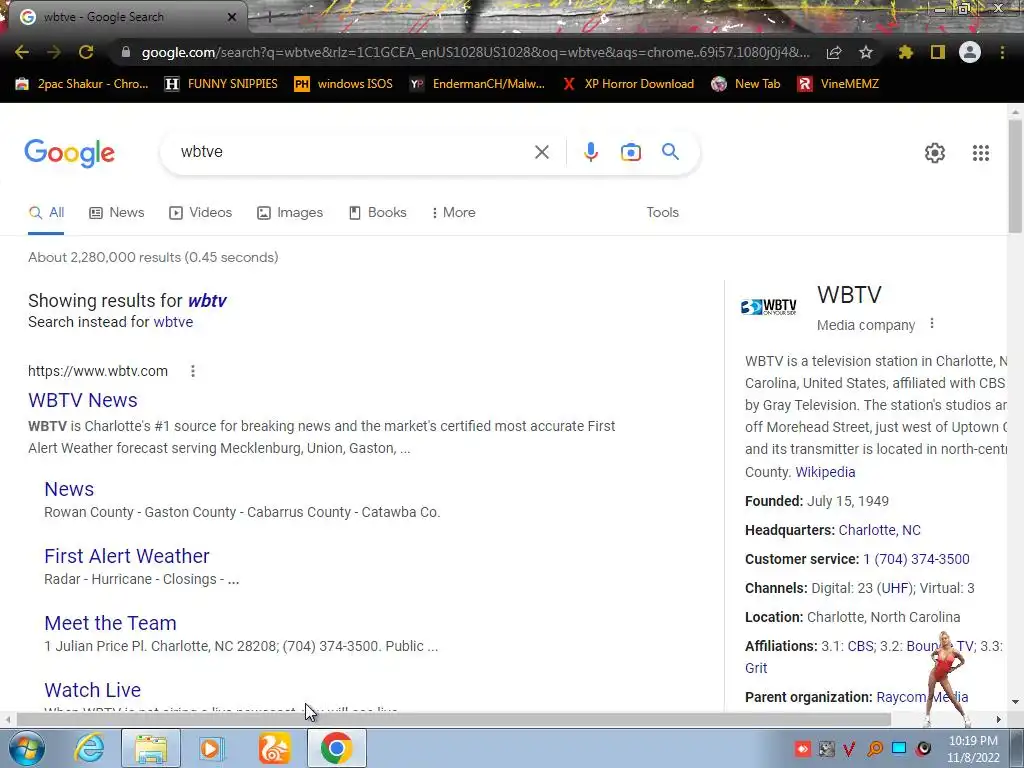Screen dimensions: 1024x768
Task: Click the vertical scrollbar thumb
Action: [1015, 175]
